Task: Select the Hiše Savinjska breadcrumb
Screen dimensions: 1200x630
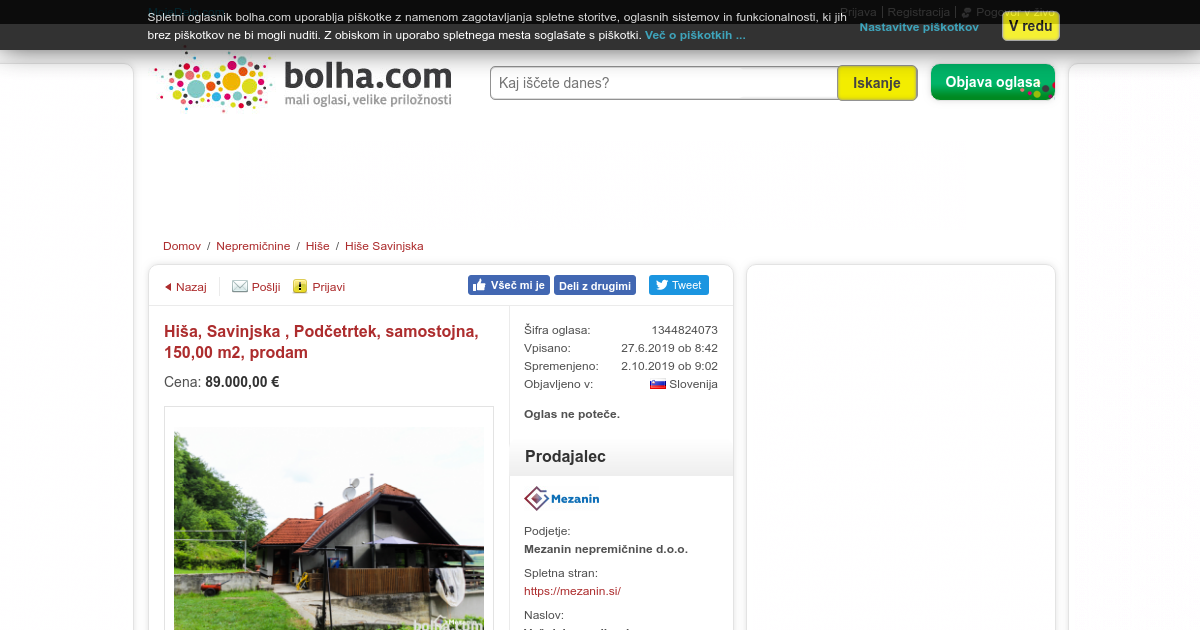Action: 384,246
